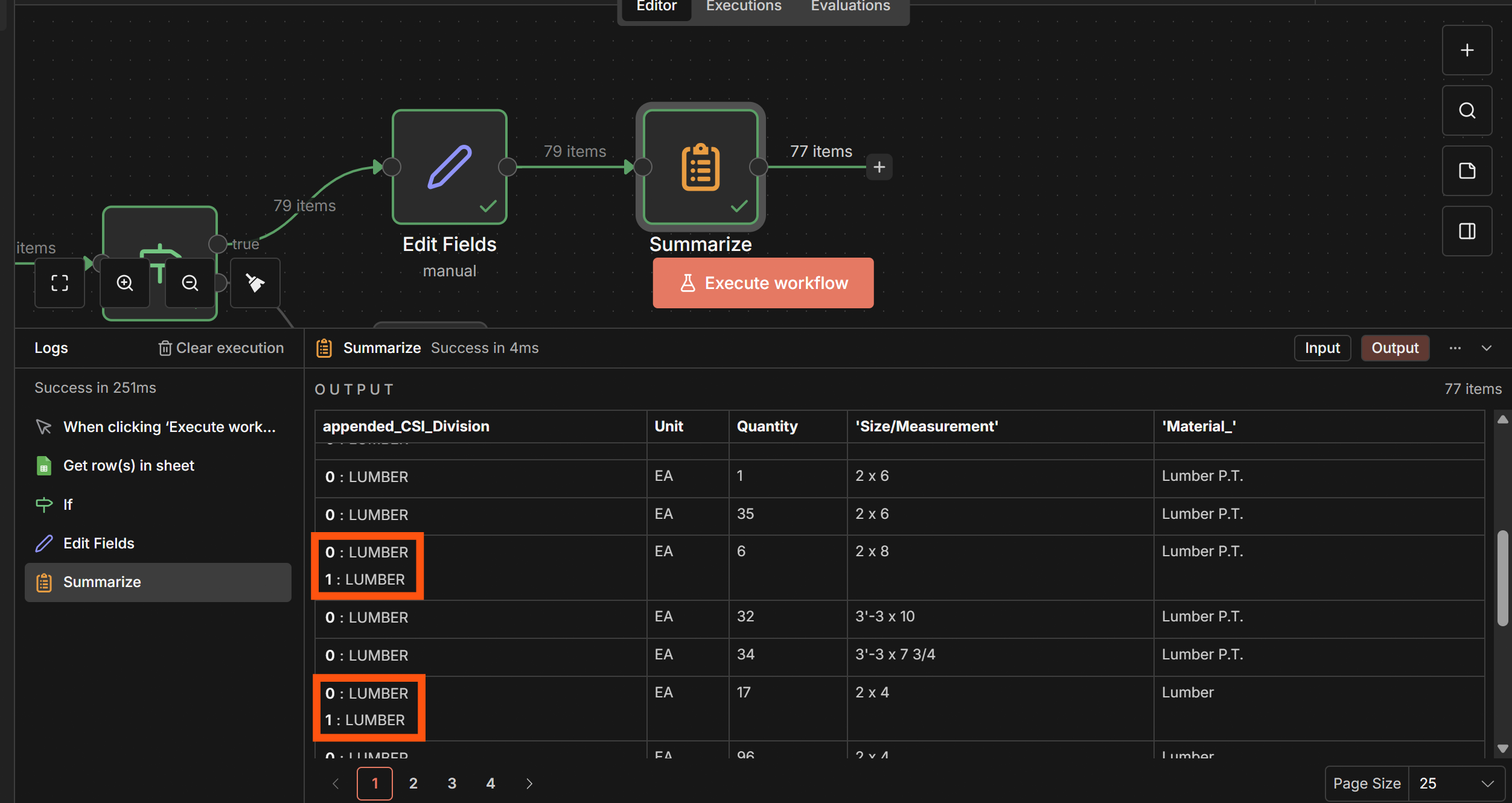Go to output page 3

point(451,783)
